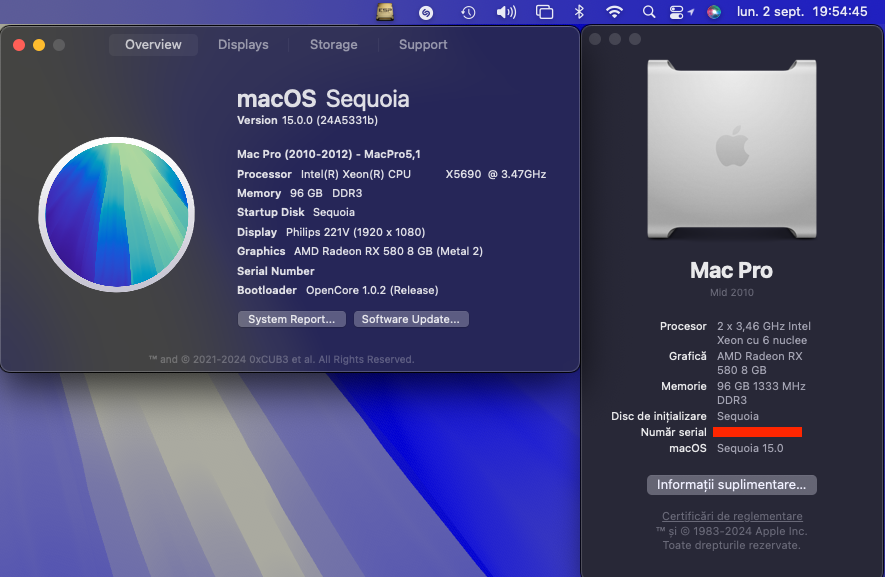The width and height of the screenshot is (885, 577).
Task: Click Graphics AMD Radeon RX 580 line
Action: click(360, 251)
